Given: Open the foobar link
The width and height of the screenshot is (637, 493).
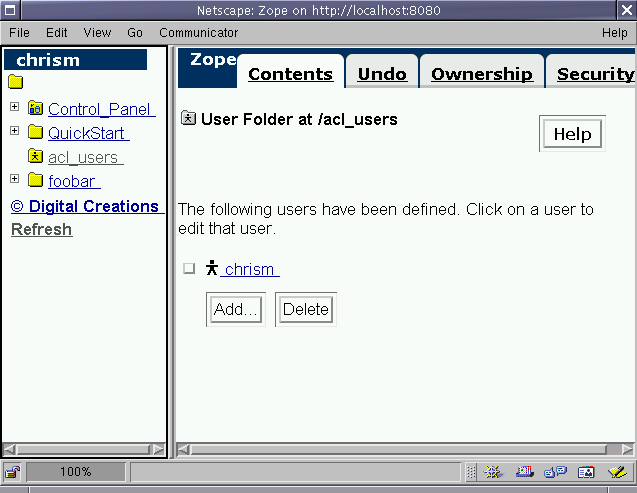Looking at the screenshot, I should 74,181.
